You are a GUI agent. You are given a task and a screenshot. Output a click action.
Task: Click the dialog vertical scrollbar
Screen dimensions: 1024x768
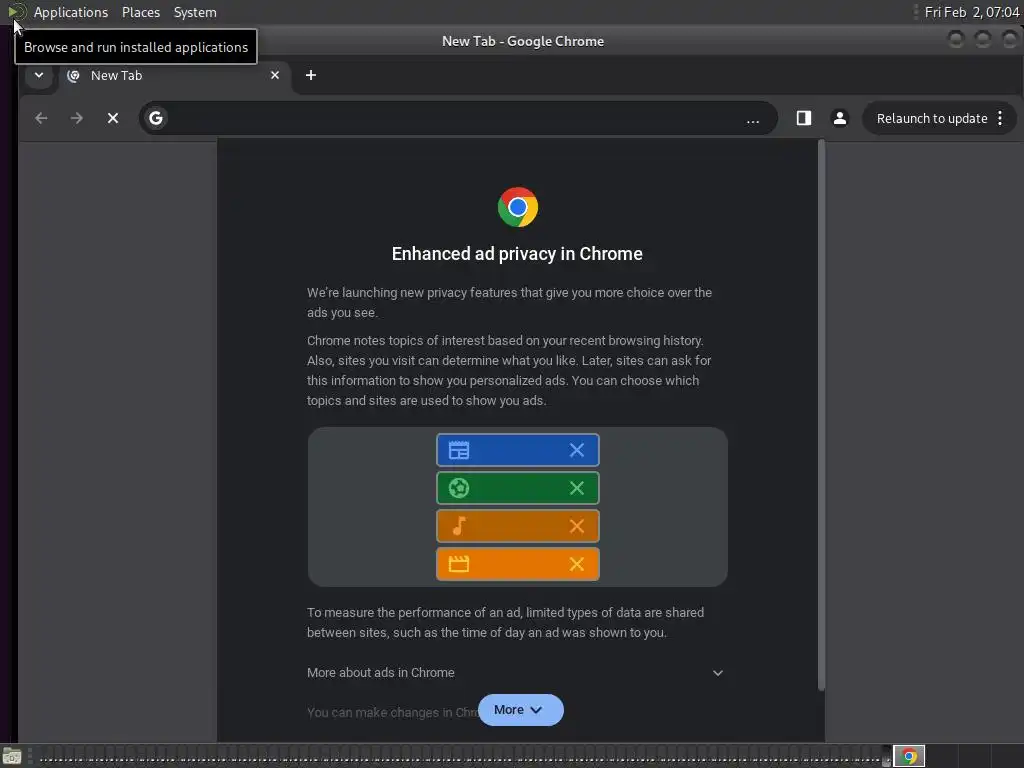click(x=821, y=415)
